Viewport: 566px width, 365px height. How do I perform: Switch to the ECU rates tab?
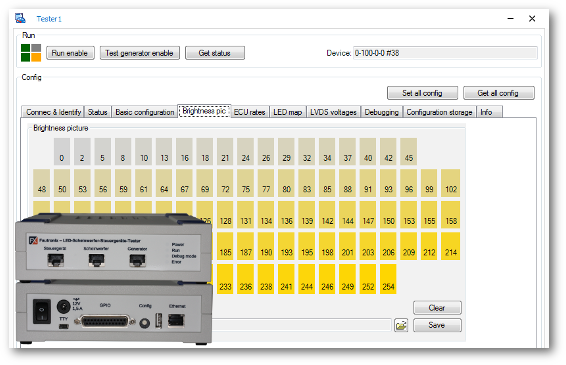coord(249,112)
